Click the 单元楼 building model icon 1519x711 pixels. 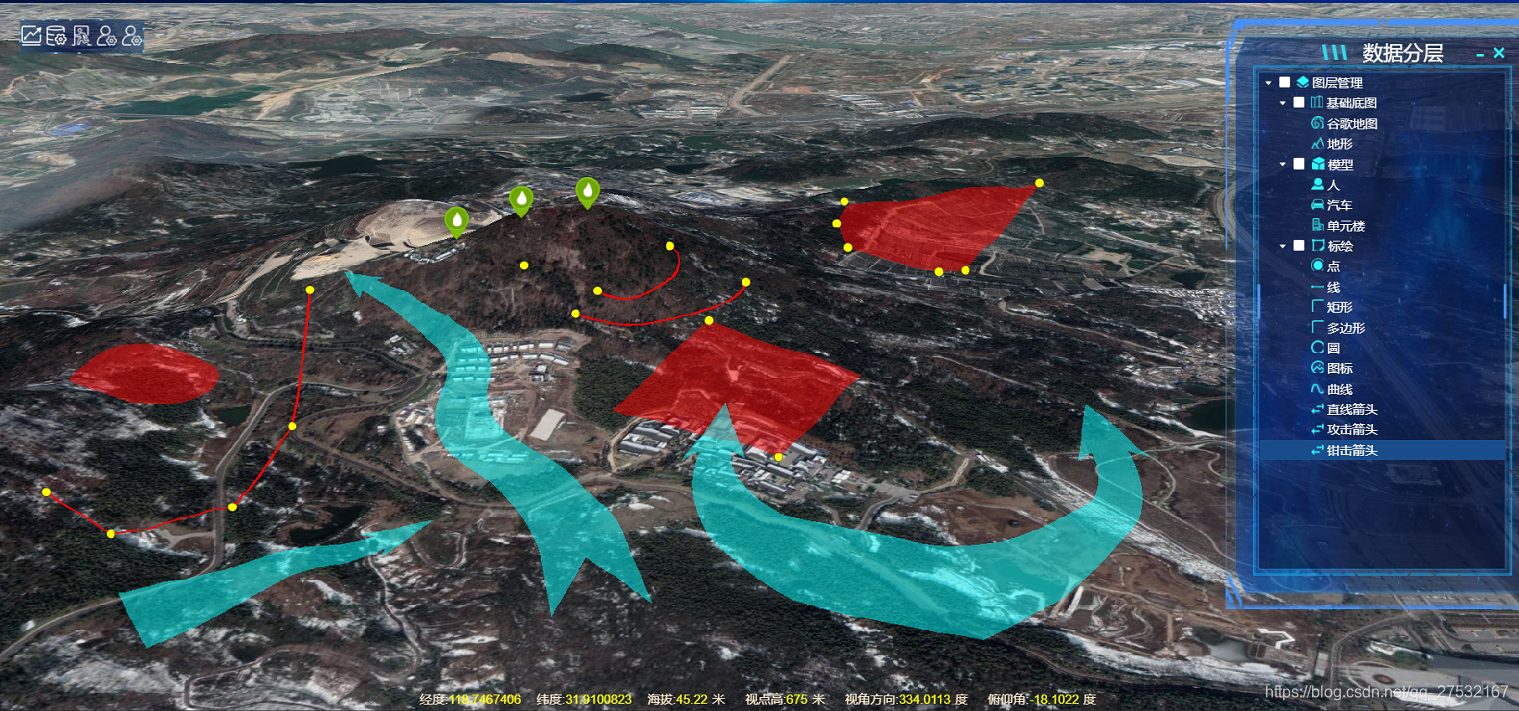pyautogui.click(x=1317, y=226)
